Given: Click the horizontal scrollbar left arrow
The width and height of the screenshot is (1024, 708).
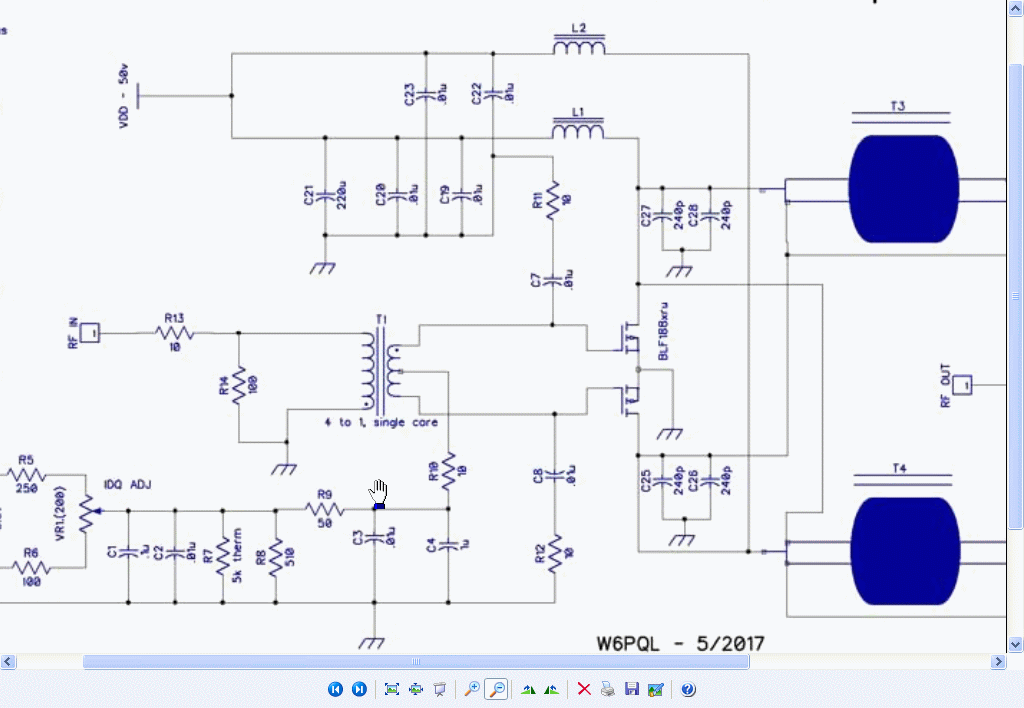Looking at the screenshot, I should [x=8, y=661].
